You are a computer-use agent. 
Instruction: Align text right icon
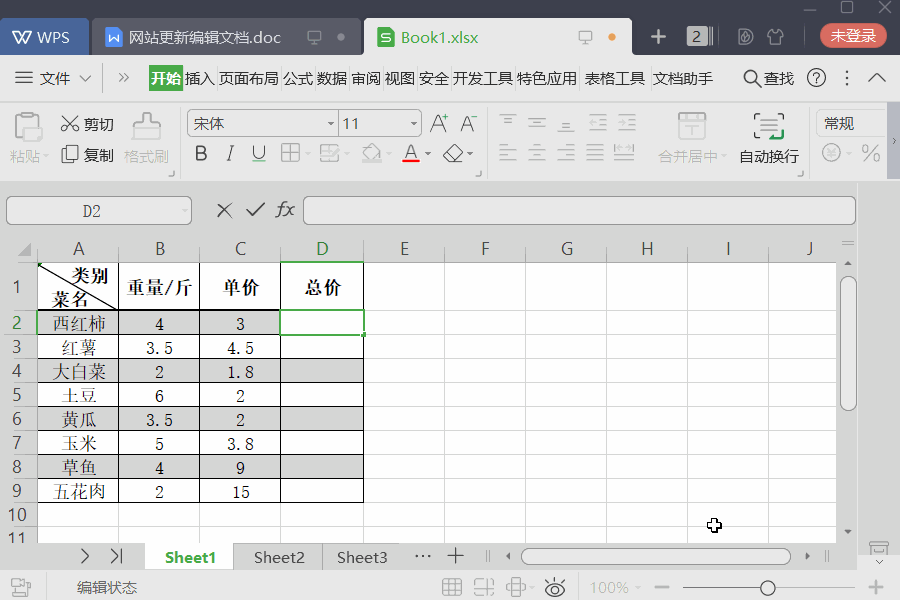(566, 153)
